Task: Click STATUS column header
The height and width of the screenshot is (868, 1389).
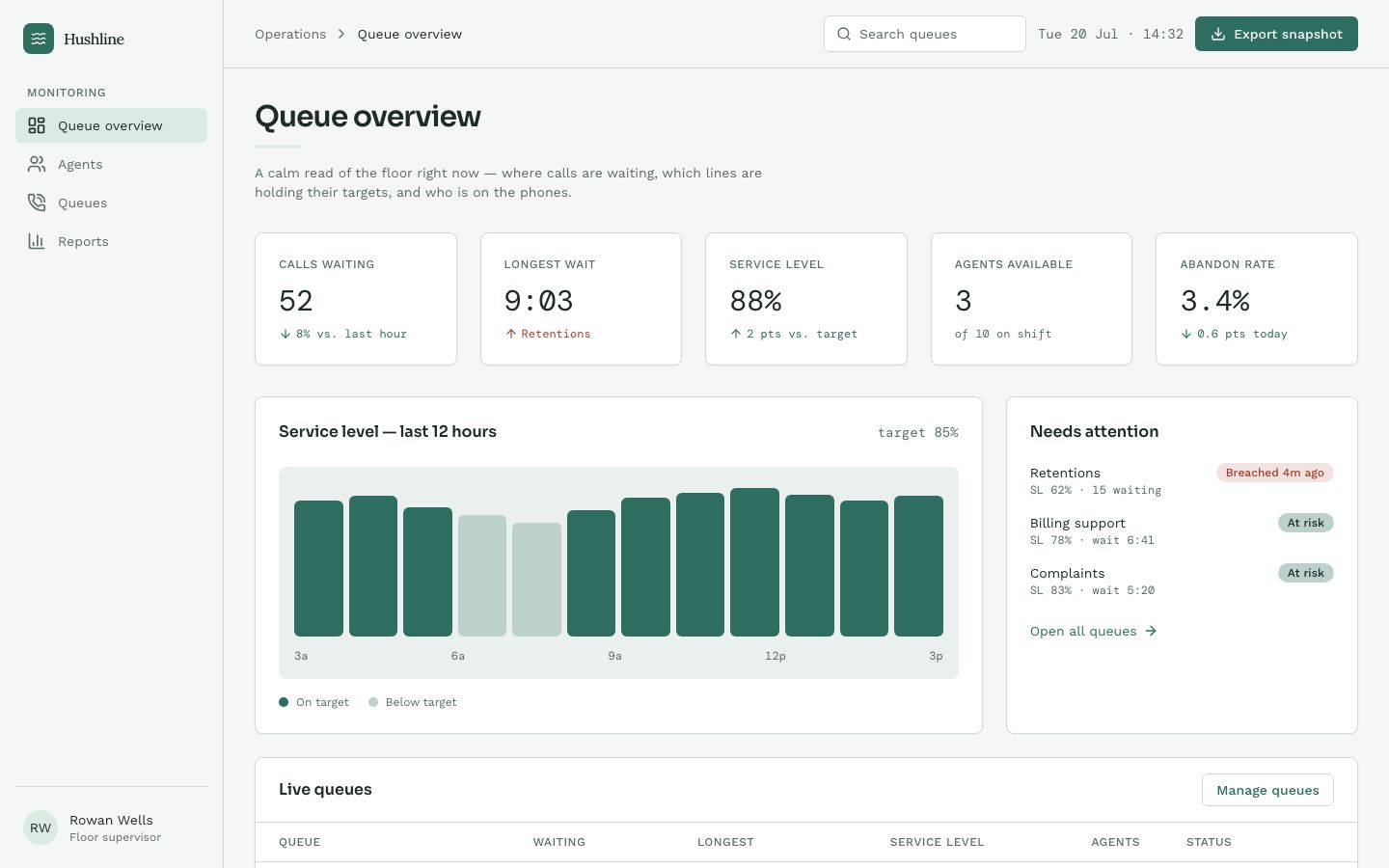Action: pos(1209,842)
